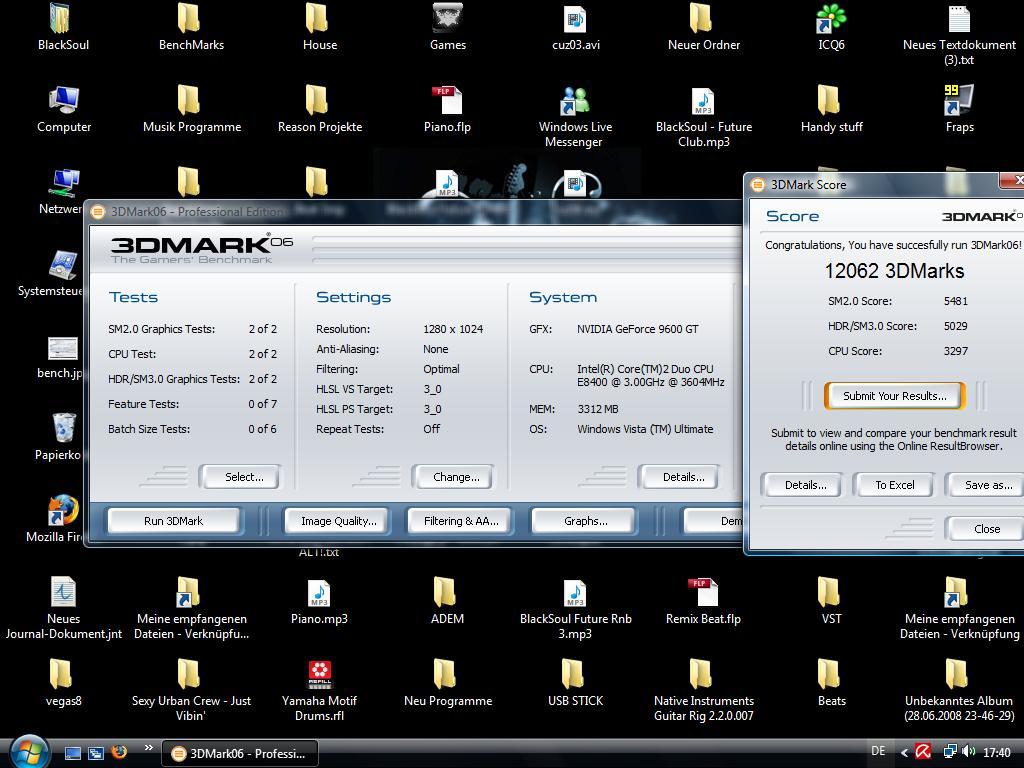The image size is (1024, 768).
Task: Click 3DMark06 taskbar button
Action: point(240,754)
